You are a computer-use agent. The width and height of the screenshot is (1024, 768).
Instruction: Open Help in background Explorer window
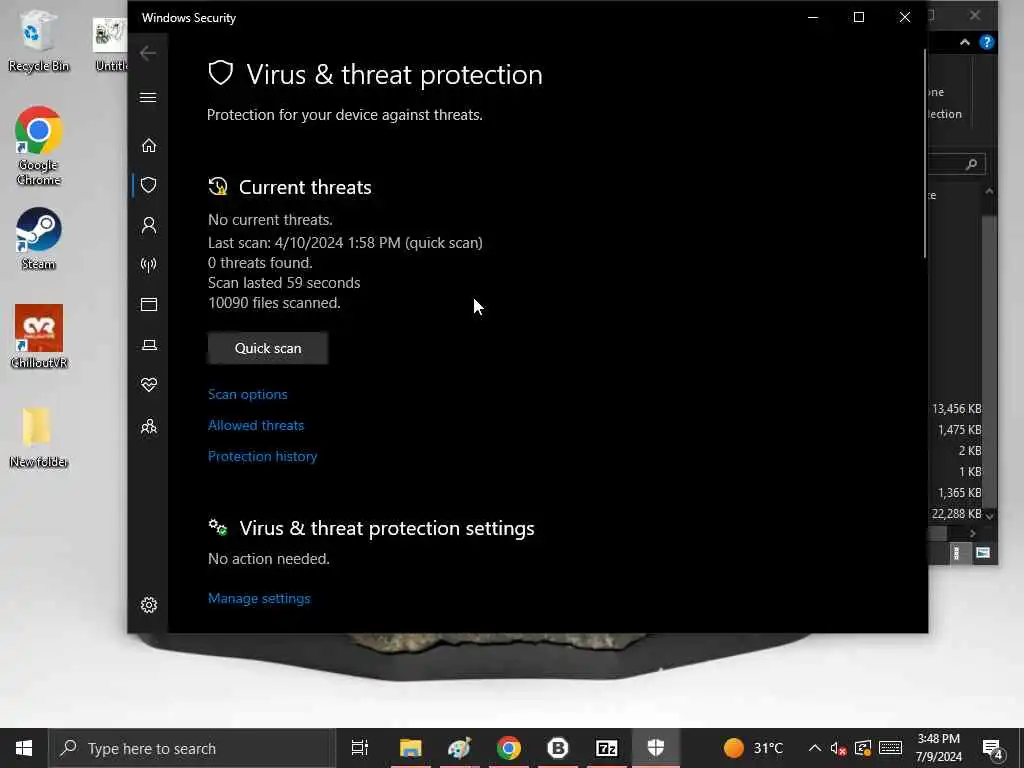[x=987, y=42]
